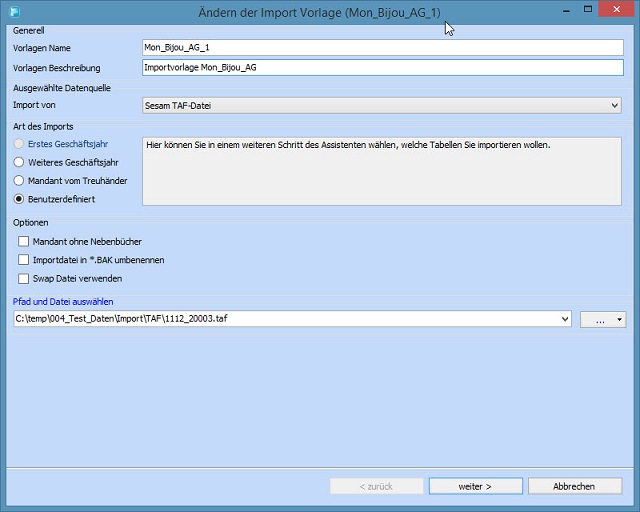The height and width of the screenshot is (512, 640).
Task: Select the Erstes Geschäftsjahr radio button
Action: point(19,144)
